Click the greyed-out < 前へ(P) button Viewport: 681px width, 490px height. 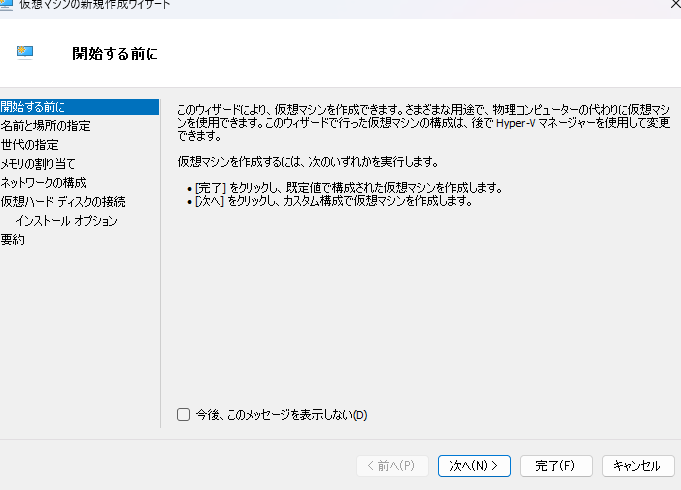pyautogui.click(x=393, y=466)
